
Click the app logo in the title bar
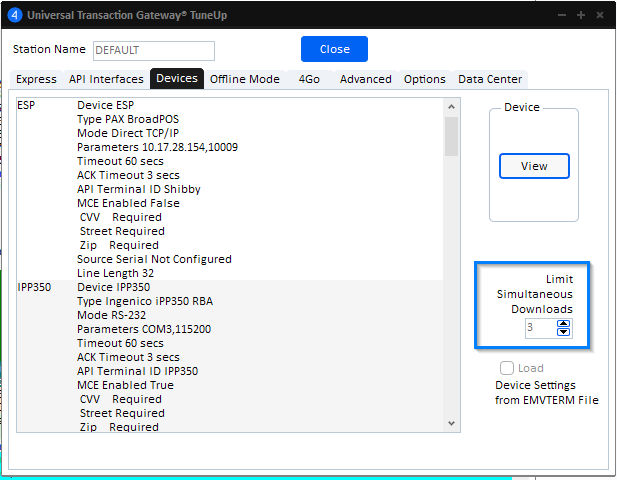14,16
